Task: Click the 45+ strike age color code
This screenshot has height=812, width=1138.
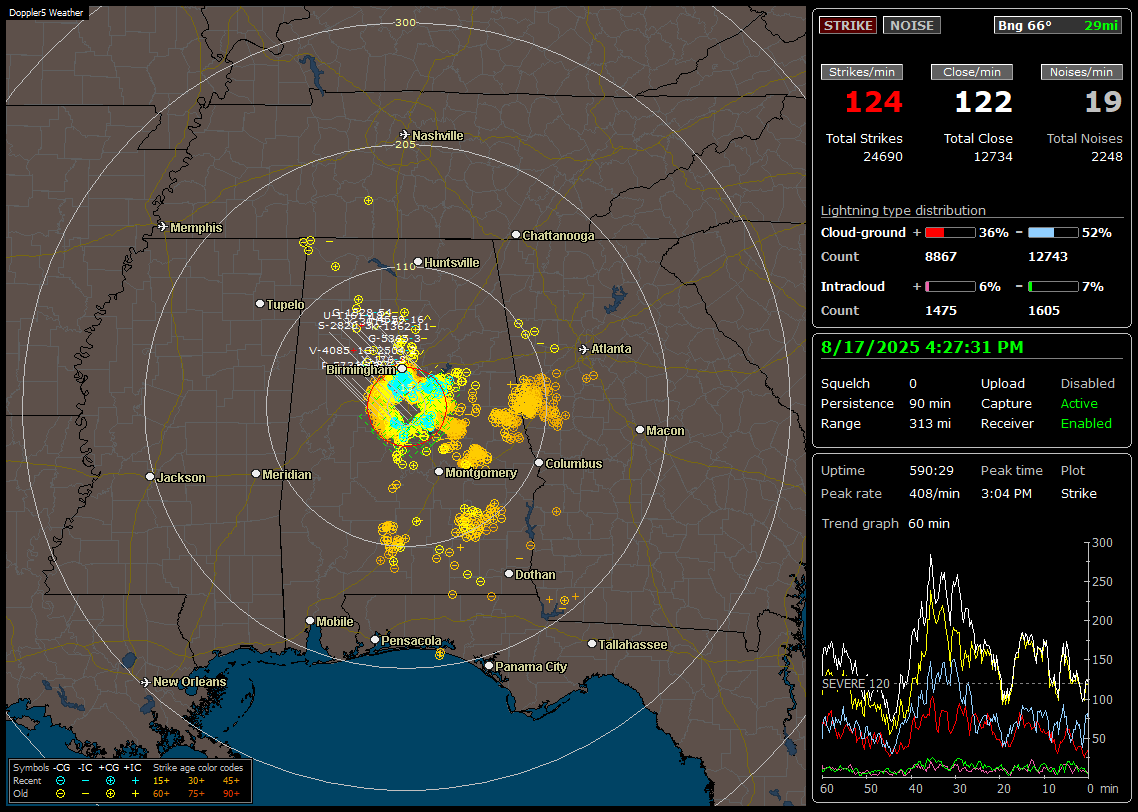Action: pos(231,781)
